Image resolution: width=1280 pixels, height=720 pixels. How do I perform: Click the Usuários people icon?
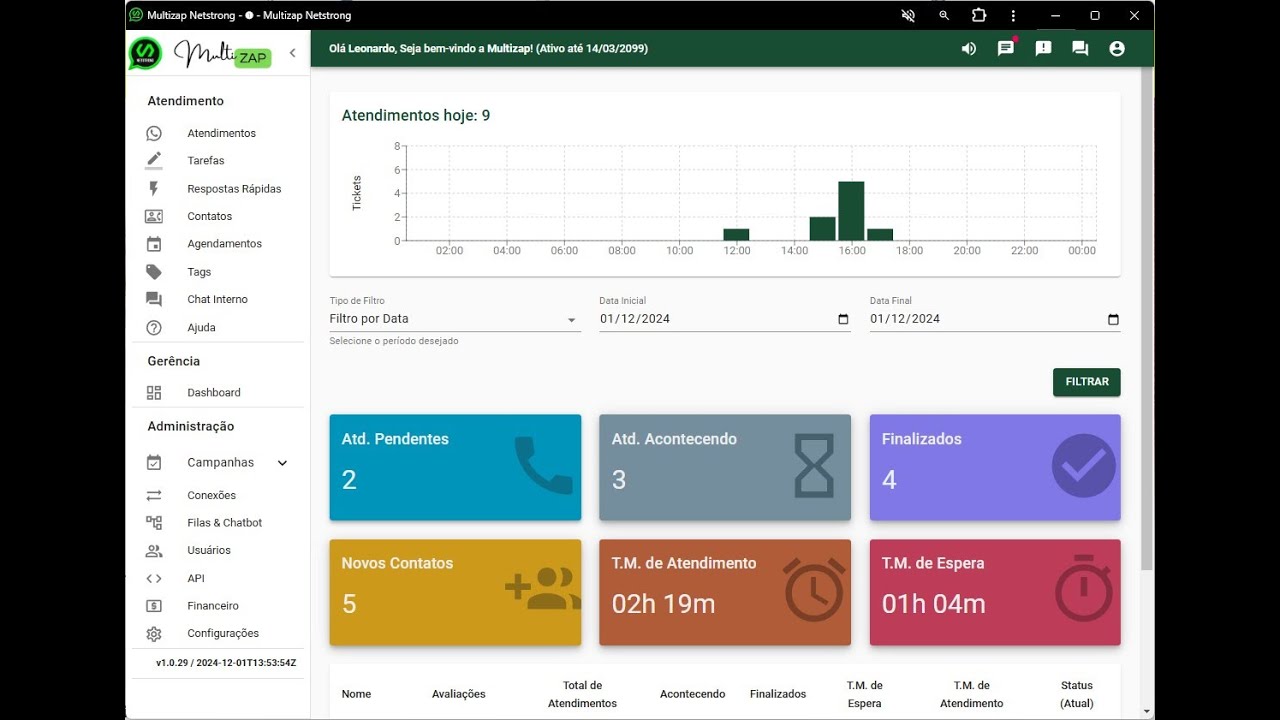[x=153, y=550]
